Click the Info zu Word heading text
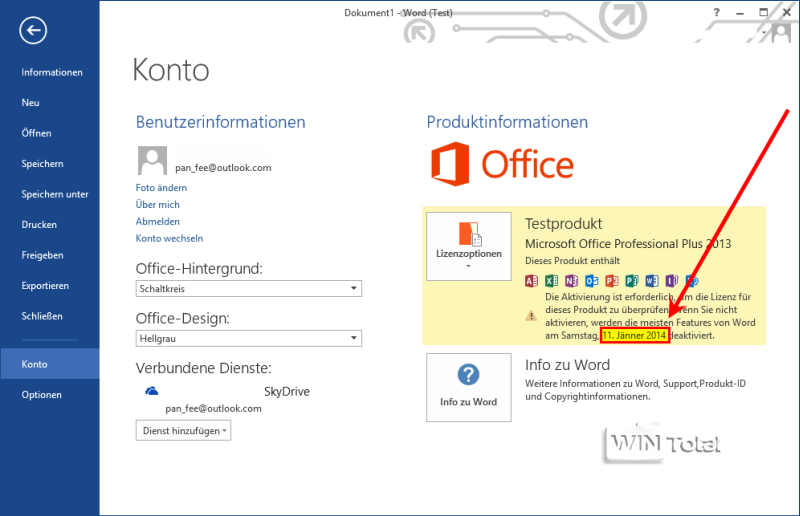The height and width of the screenshot is (516, 800). click(x=567, y=365)
